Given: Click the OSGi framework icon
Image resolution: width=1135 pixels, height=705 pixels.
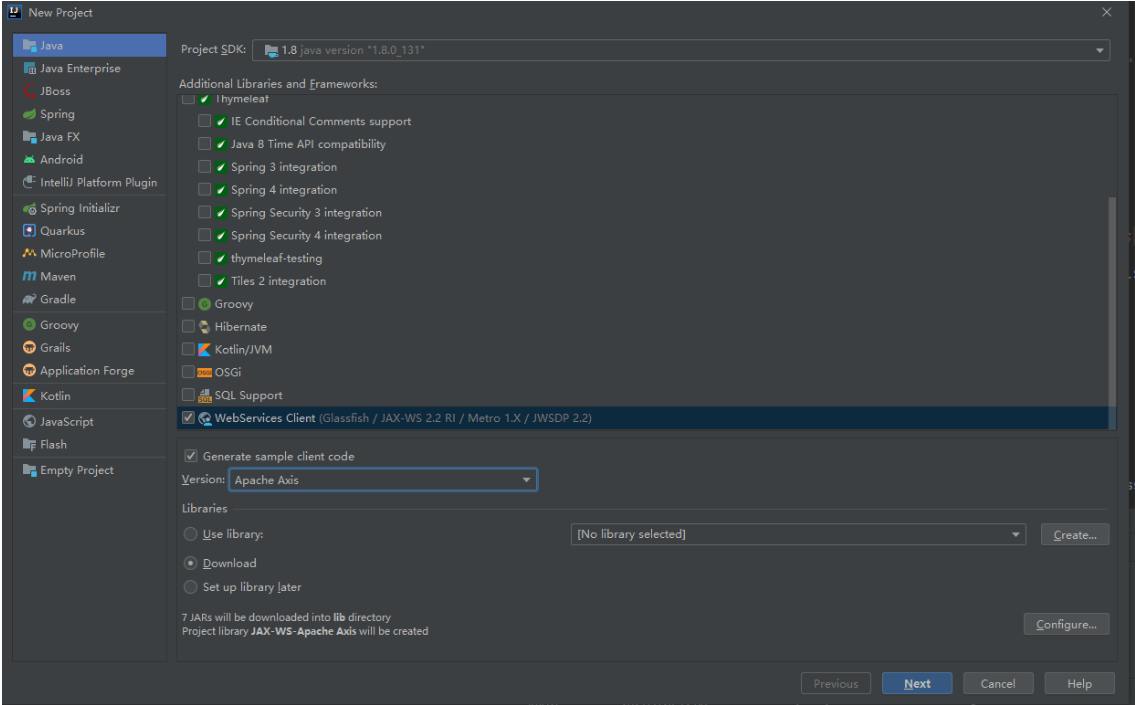Looking at the screenshot, I should 205,373.
